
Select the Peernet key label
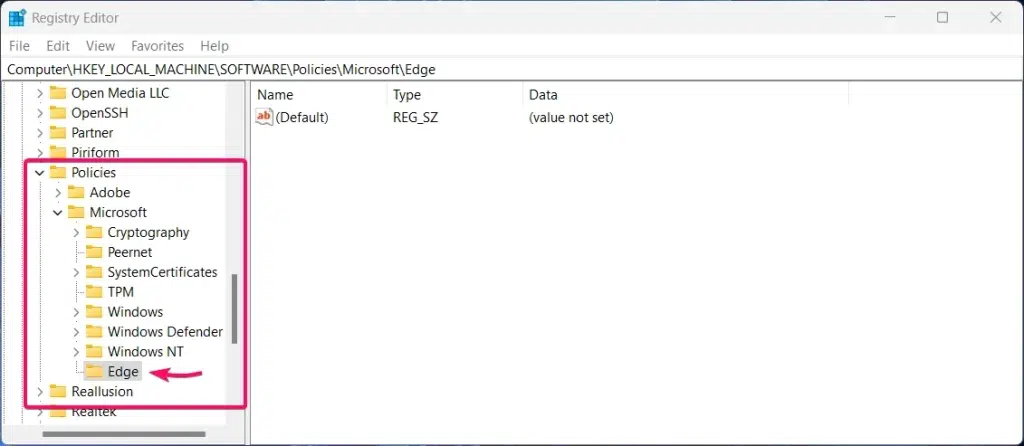130,252
